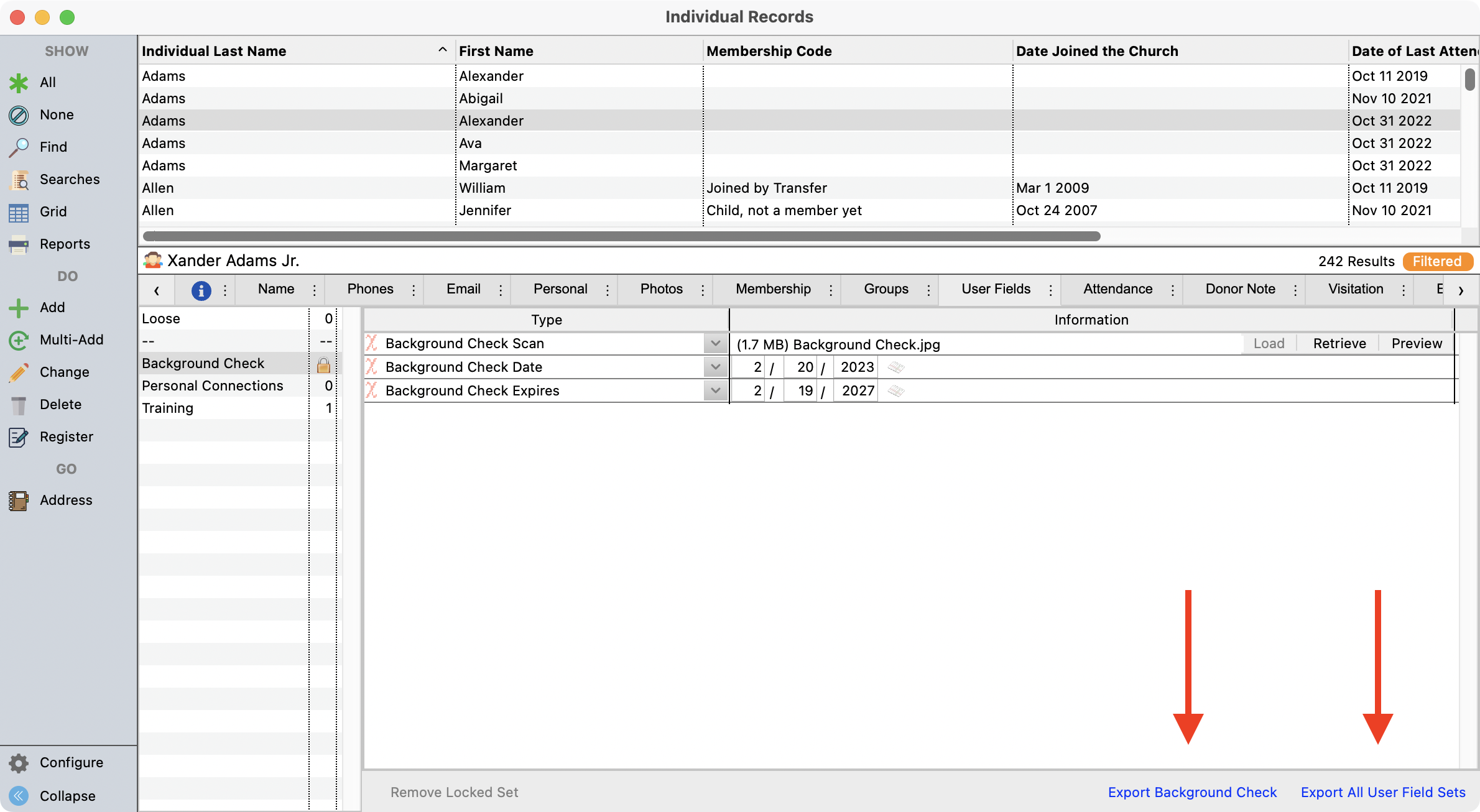Viewport: 1480px width, 812px height.
Task: Click the Reports printer icon
Action: click(x=19, y=244)
